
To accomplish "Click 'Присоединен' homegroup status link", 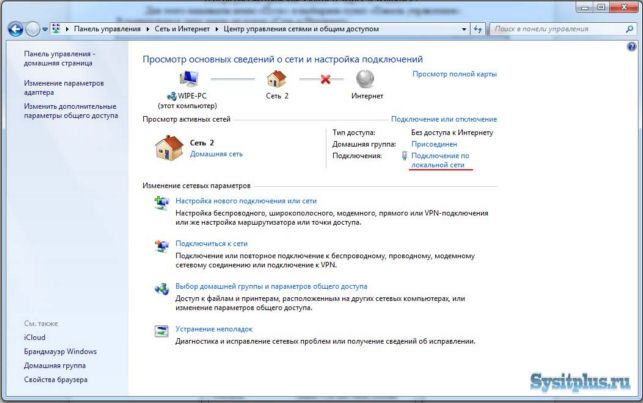I will [434, 144].
